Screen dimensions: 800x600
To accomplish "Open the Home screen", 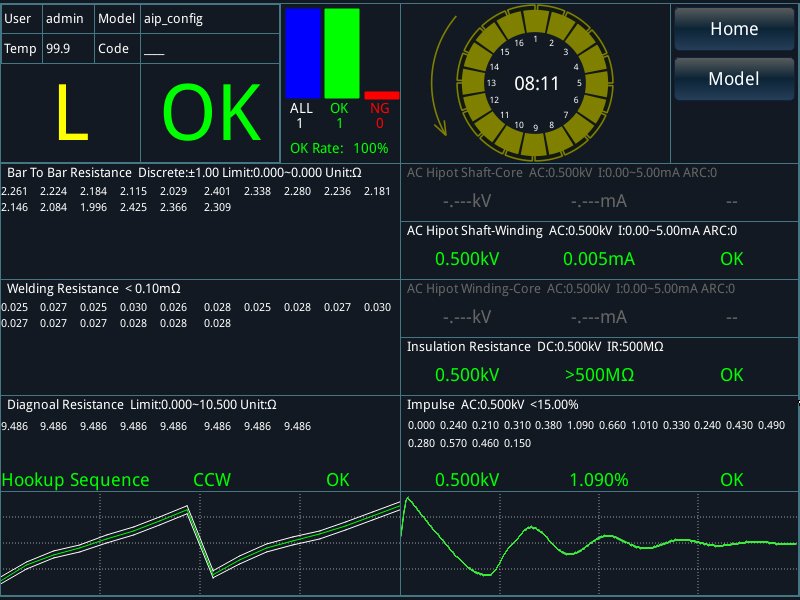I will (x=734, y=29).
